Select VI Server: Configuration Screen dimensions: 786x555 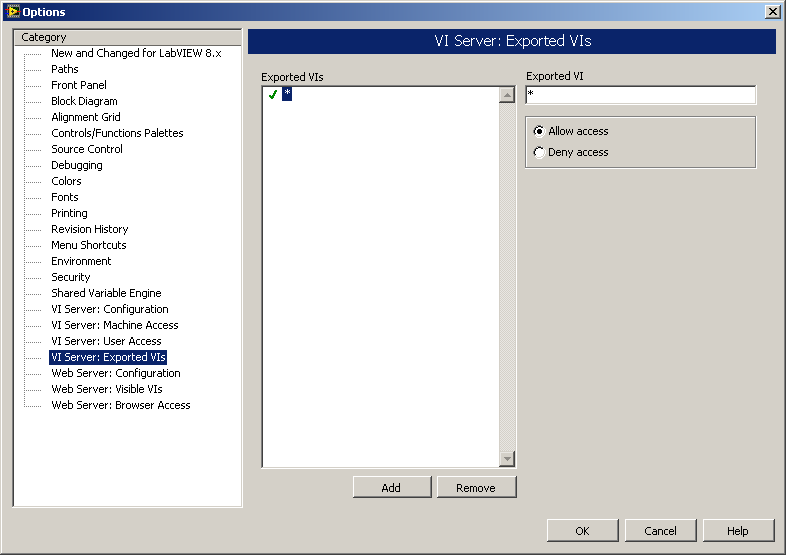(x=110, y=310)
